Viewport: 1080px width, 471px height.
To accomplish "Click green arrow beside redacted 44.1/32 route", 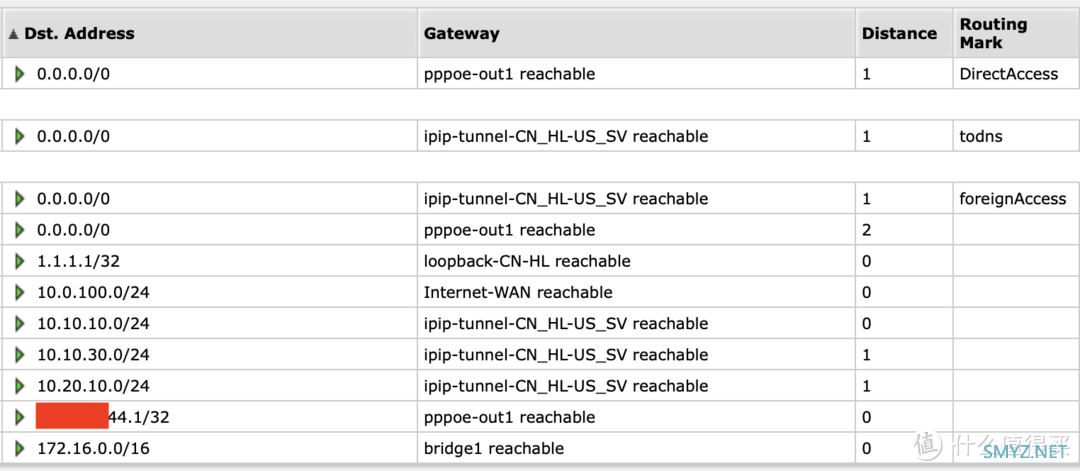I will tap(20, 417).
